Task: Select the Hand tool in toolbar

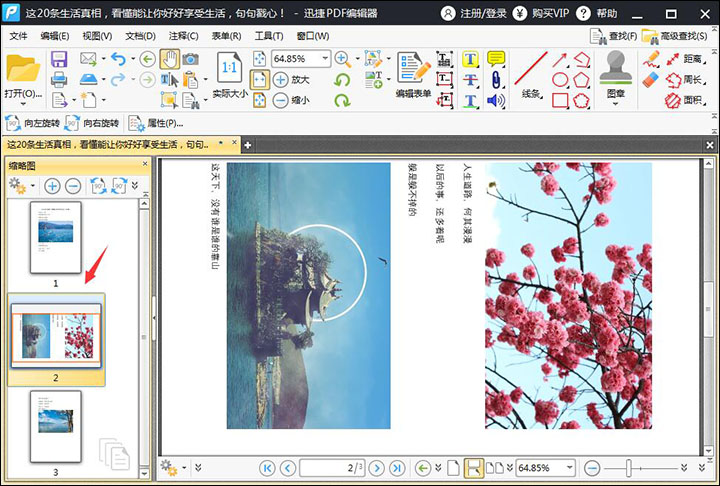Action: point(169,59)
